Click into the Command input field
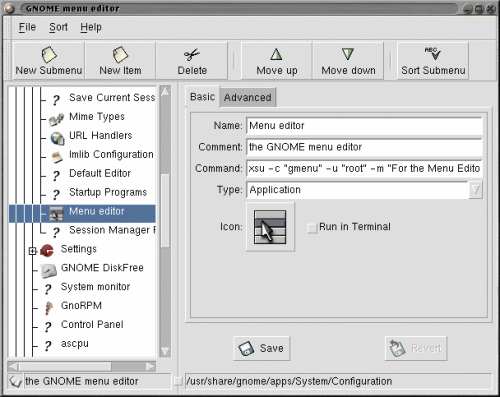 click(x=364, y=168)
